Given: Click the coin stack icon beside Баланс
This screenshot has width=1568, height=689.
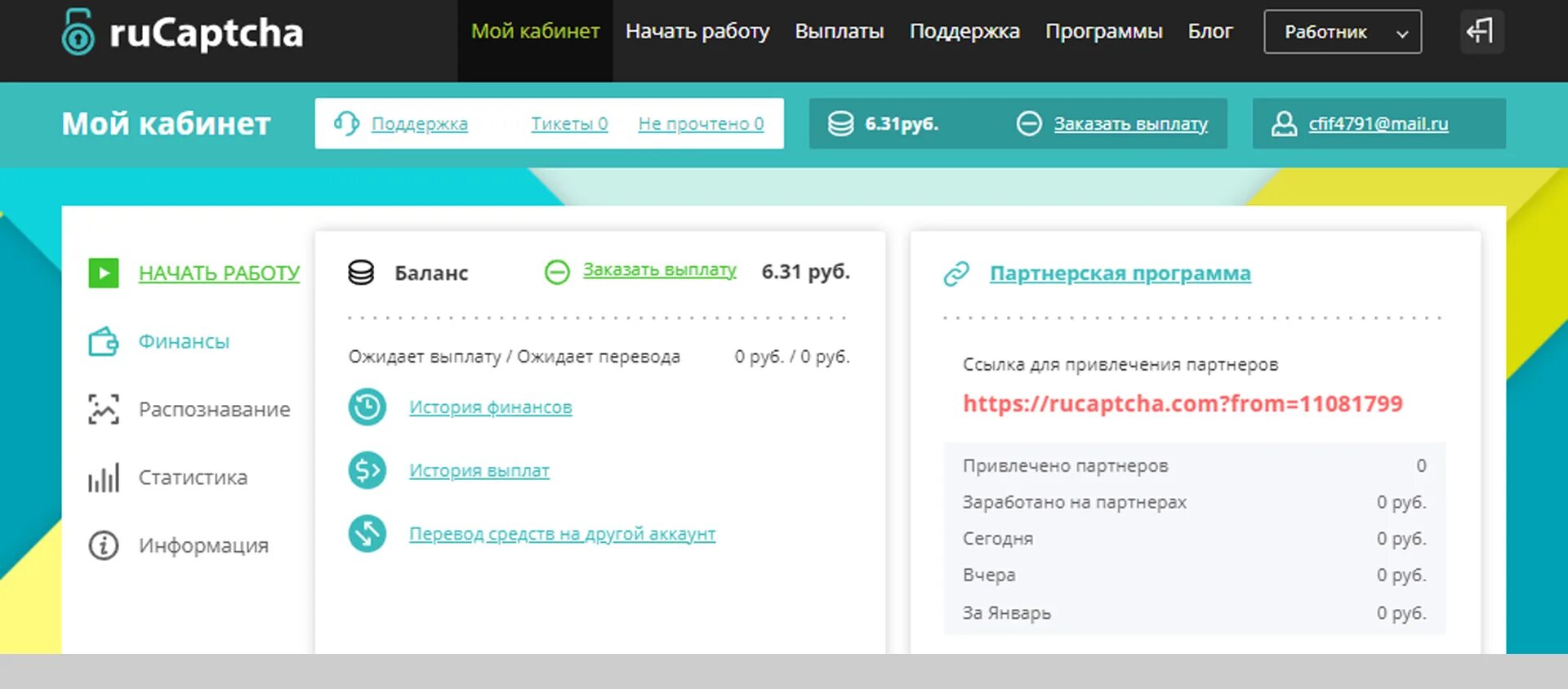Looking at the screenshot, I should pos(361,273).
